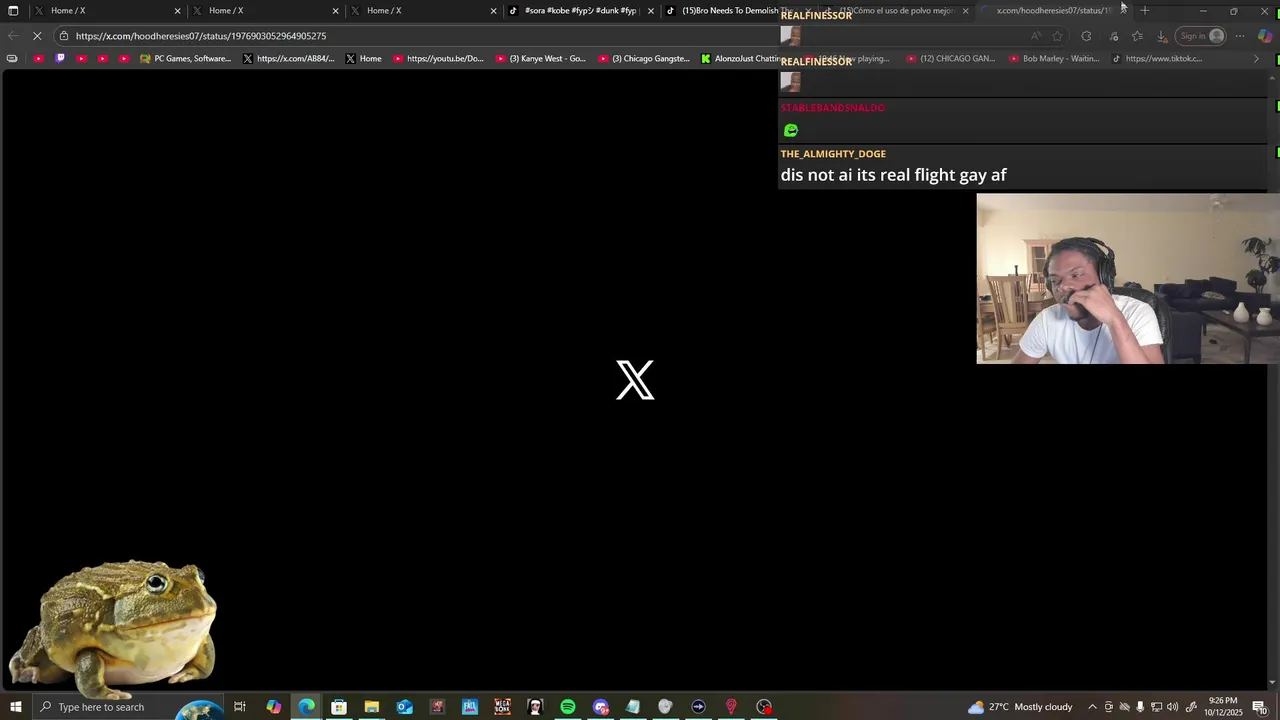Switch to the first Home / X tab
Screen dimensions: 1280x720
[105, 11]
